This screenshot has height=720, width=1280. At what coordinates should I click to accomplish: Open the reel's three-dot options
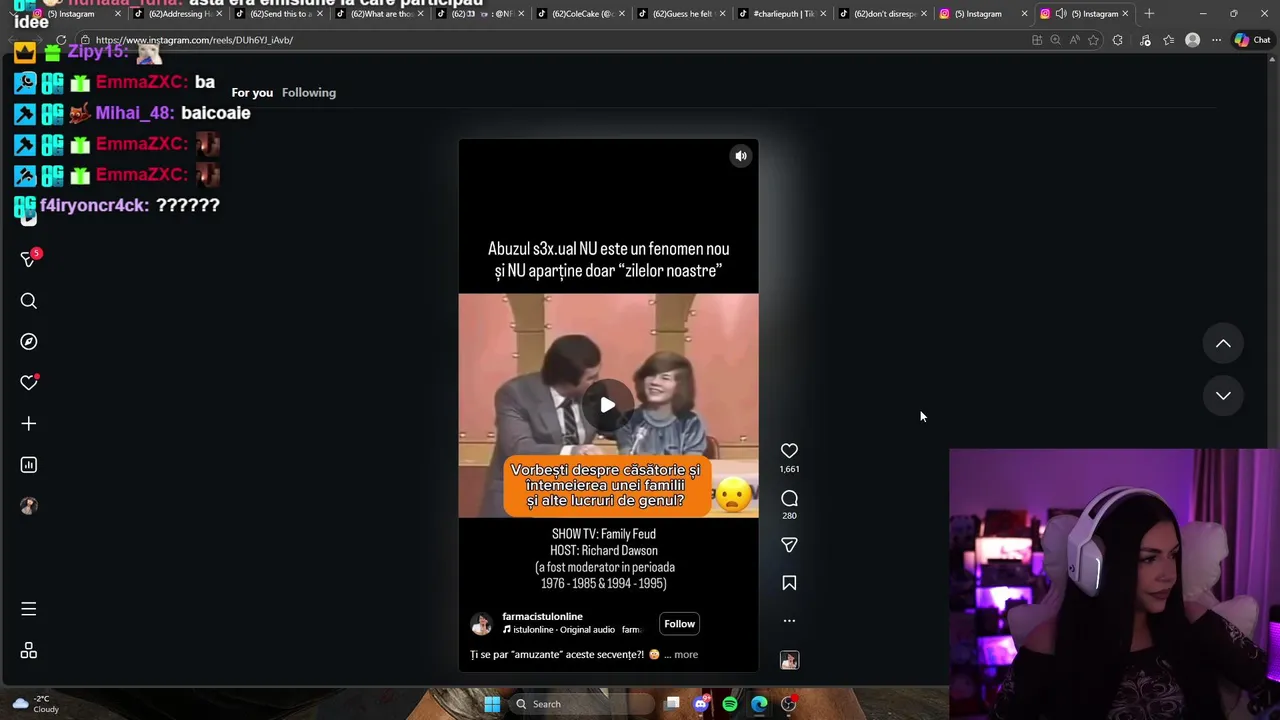[x=789, y=621]
